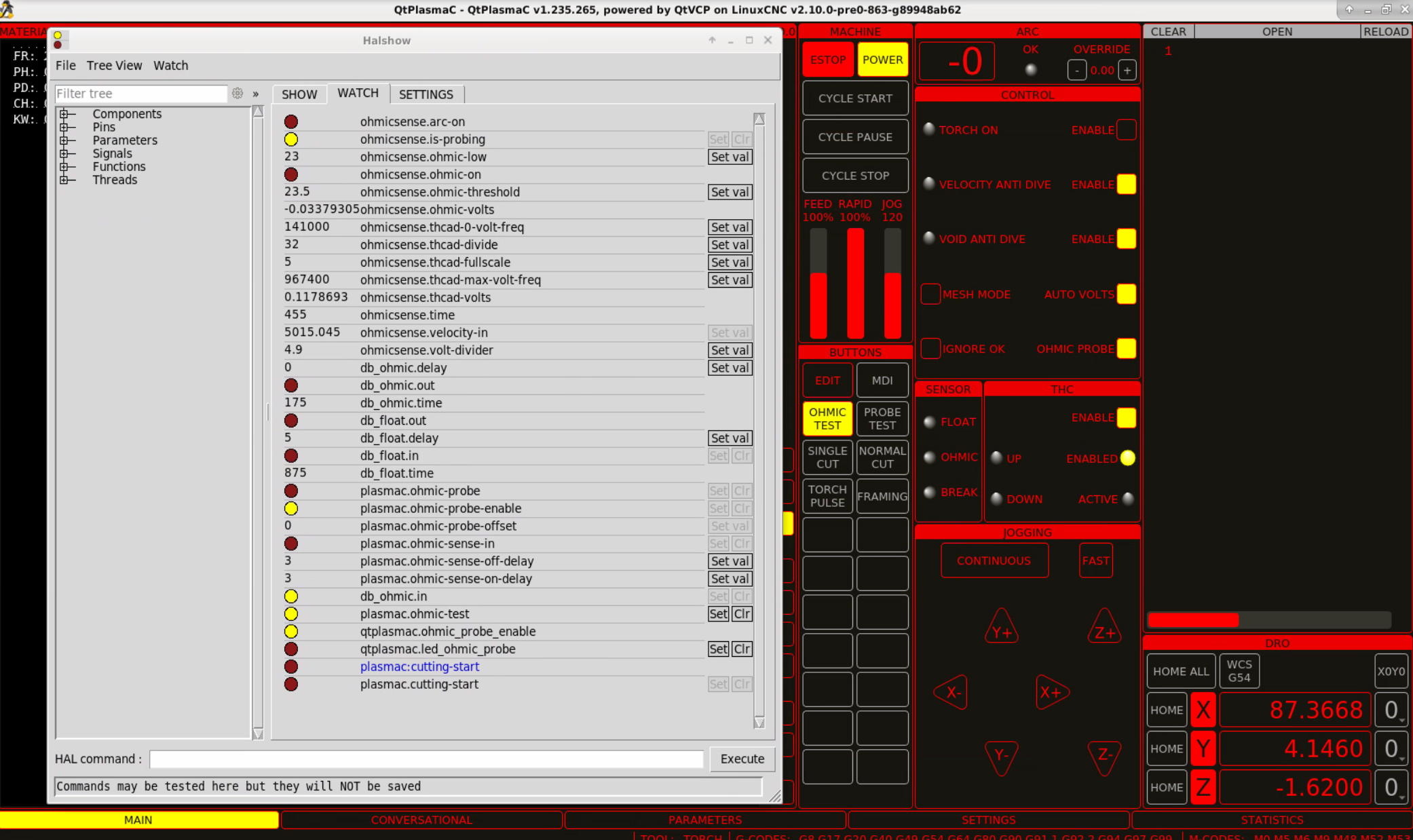Toggle Torch On enable checkbox
Image resolution: width=1413 pixels, height=840 pixels.
click(x=1127, y=130)
